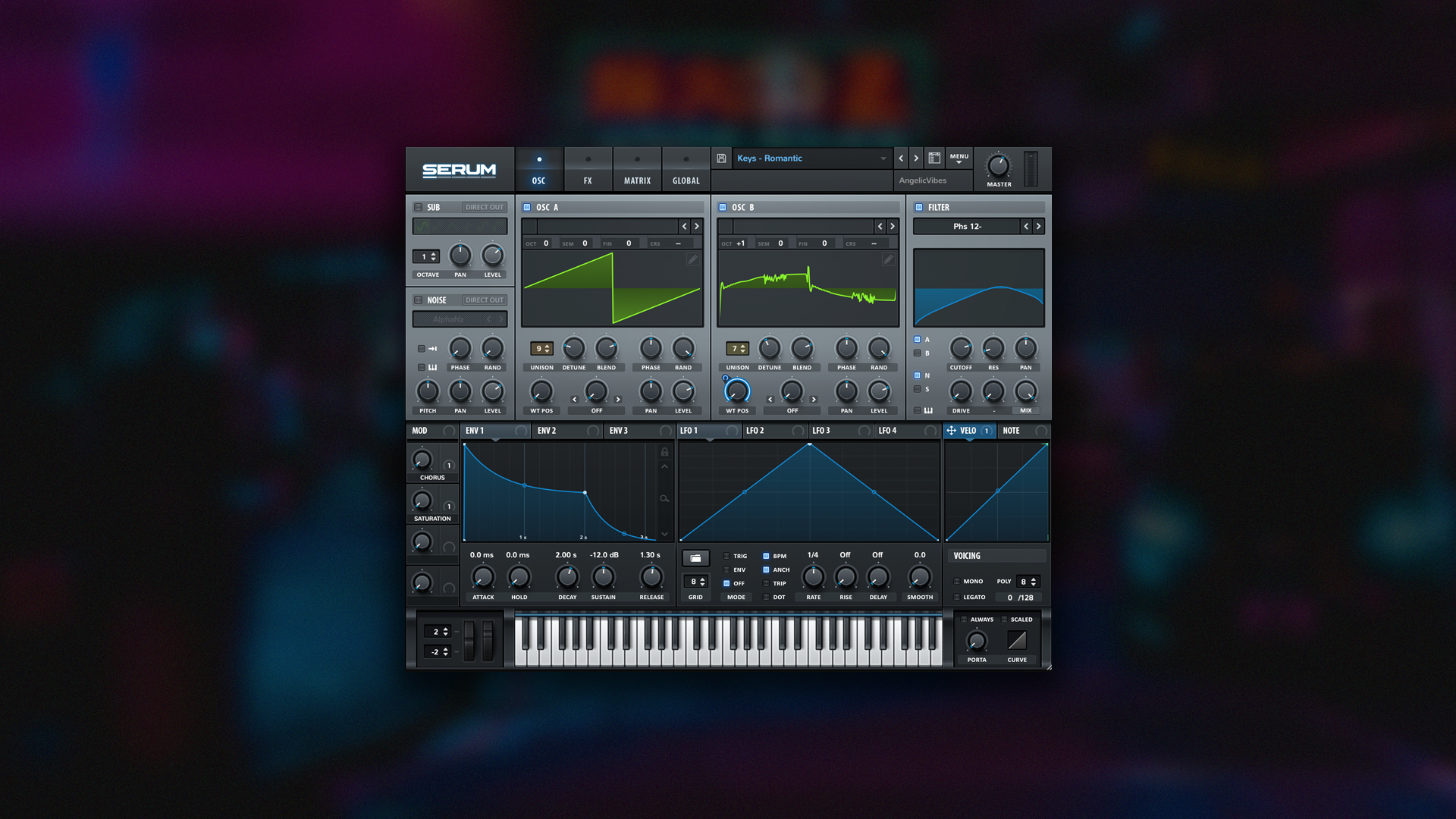Select the LFO 3 tab

click(840, 431)
